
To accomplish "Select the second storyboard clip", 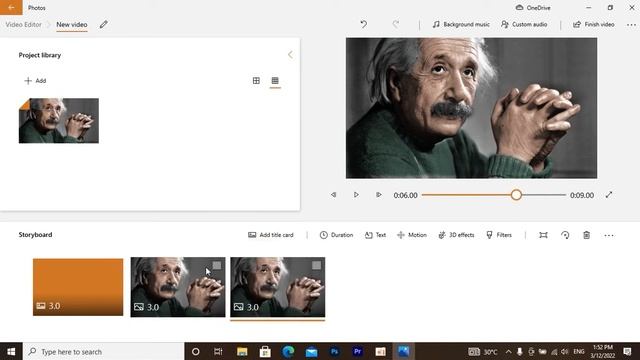I will (178, 287).
